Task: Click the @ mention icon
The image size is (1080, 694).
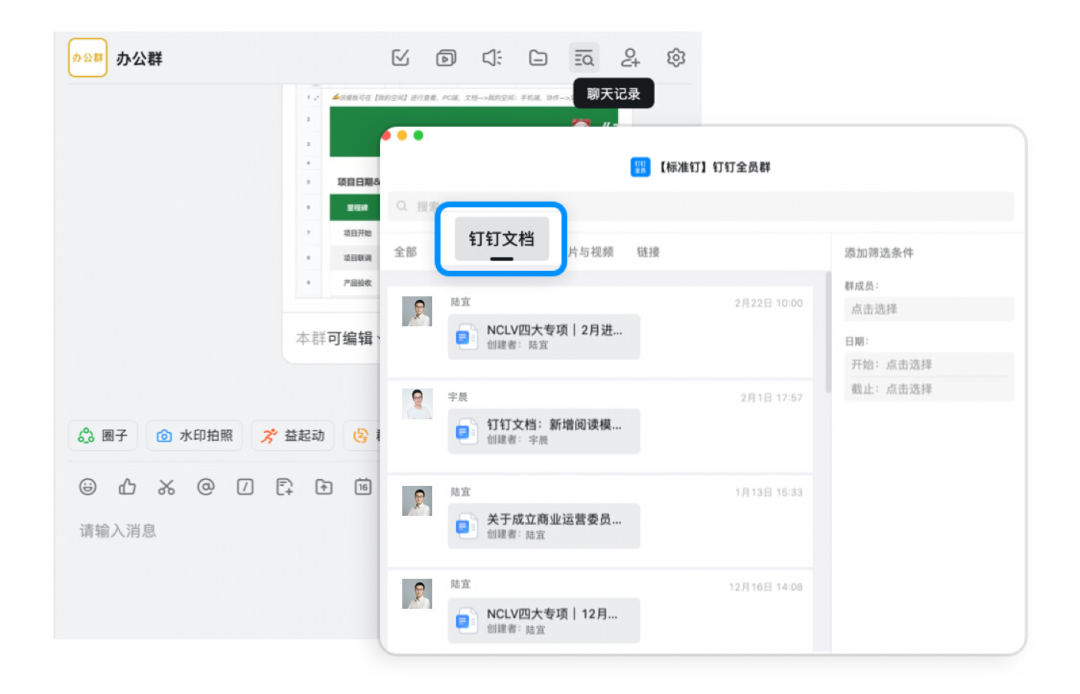Action: [x=205, y=487]
